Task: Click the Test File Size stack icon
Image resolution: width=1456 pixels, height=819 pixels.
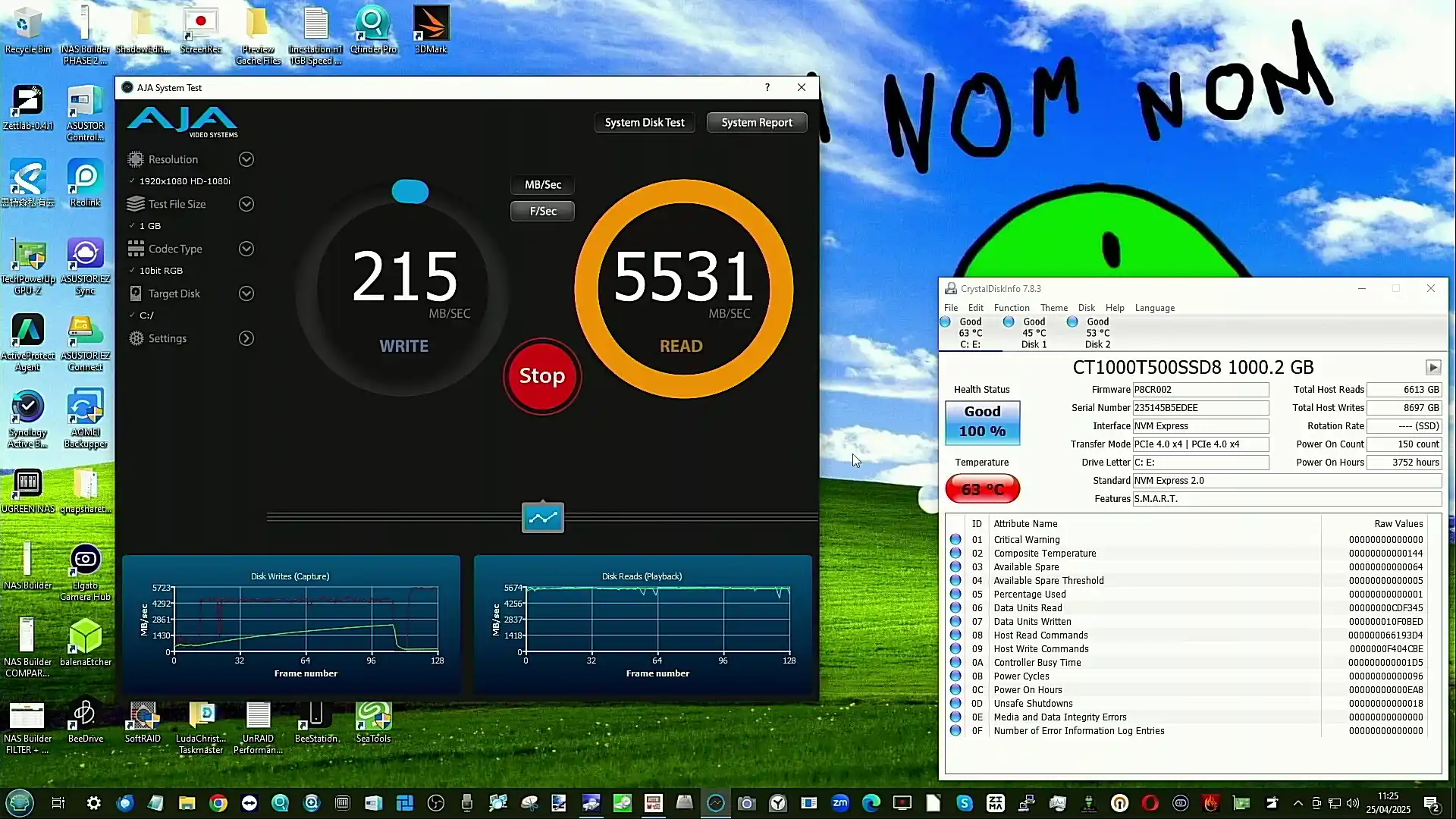Action: (x=136, y=204)
